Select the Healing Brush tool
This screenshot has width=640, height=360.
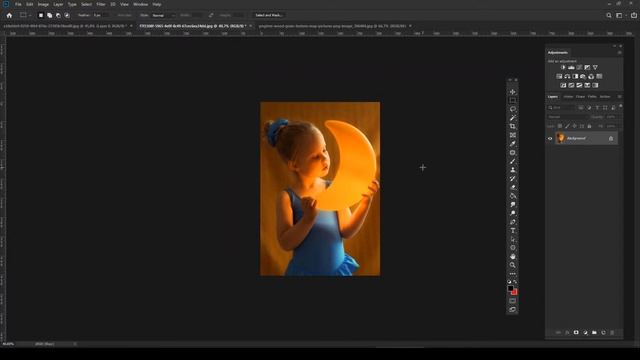[513, 153]
